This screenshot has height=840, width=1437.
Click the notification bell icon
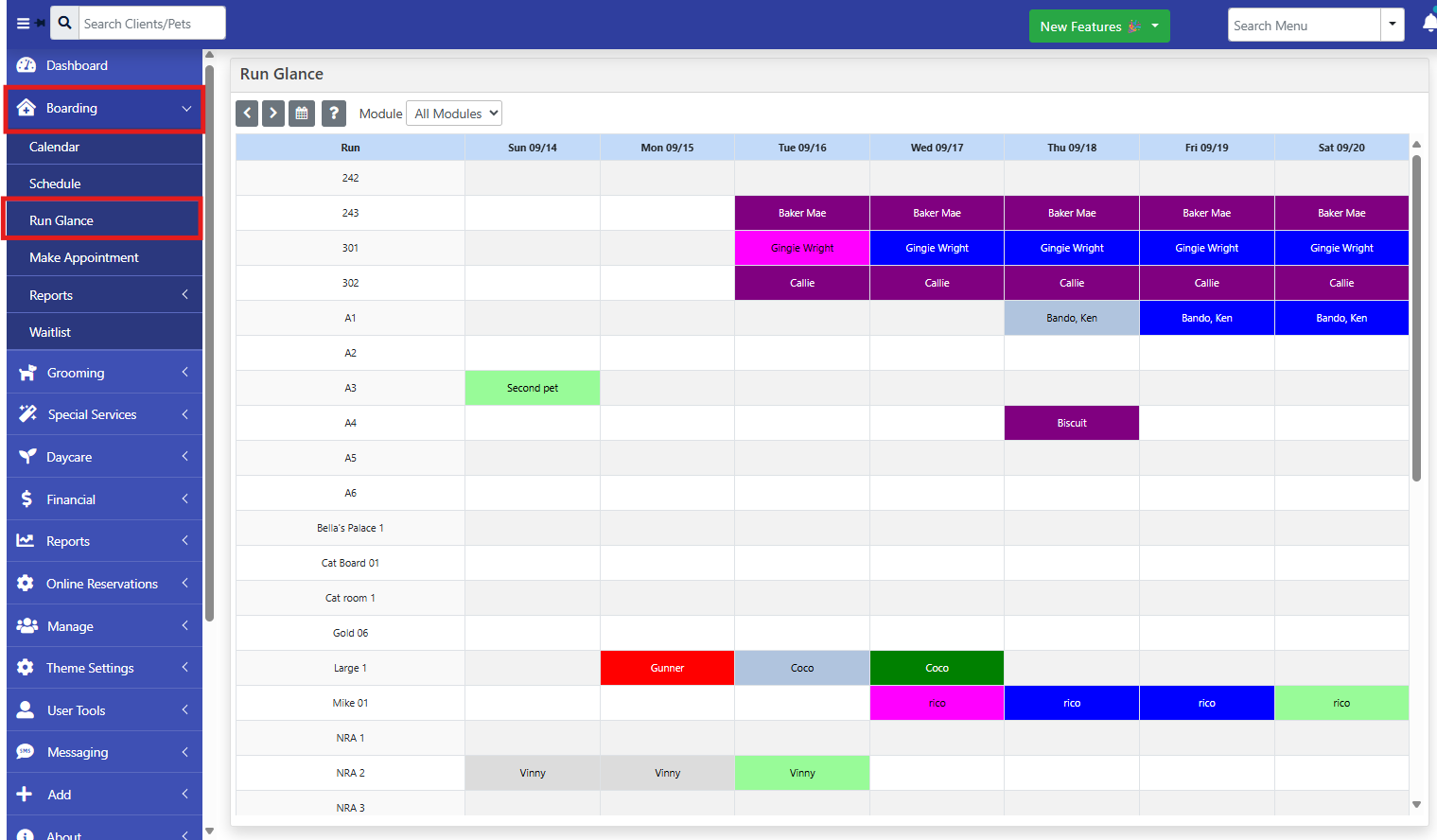1428,24
